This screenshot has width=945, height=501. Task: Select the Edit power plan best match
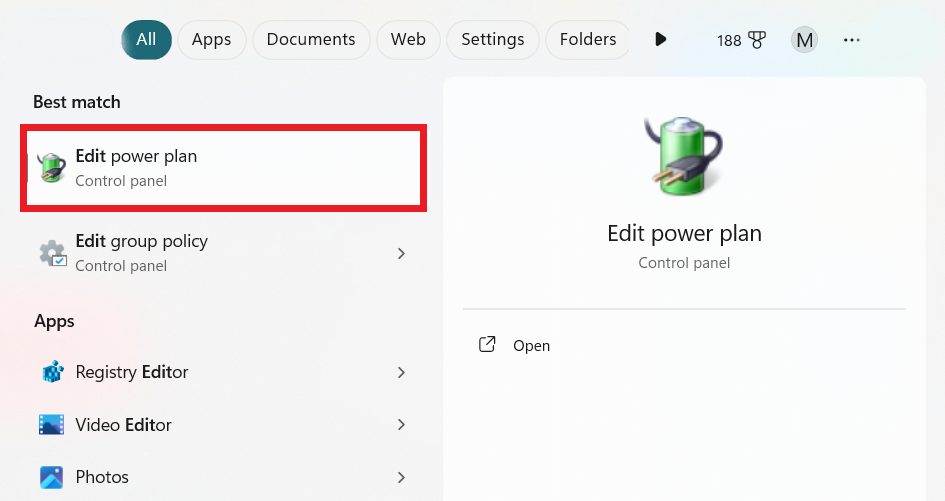point(223,168)
